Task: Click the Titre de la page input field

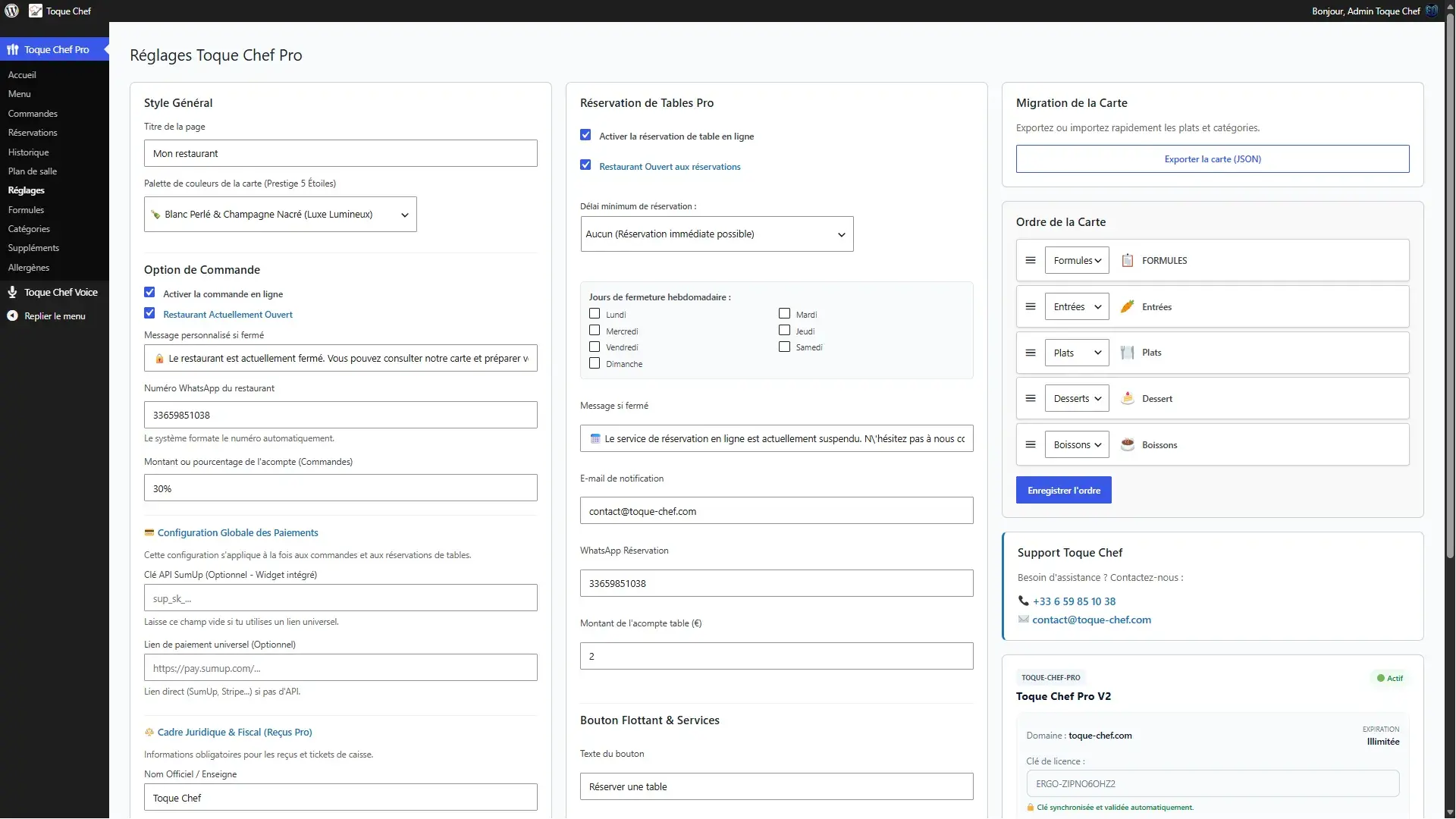Action: point(340,153)
